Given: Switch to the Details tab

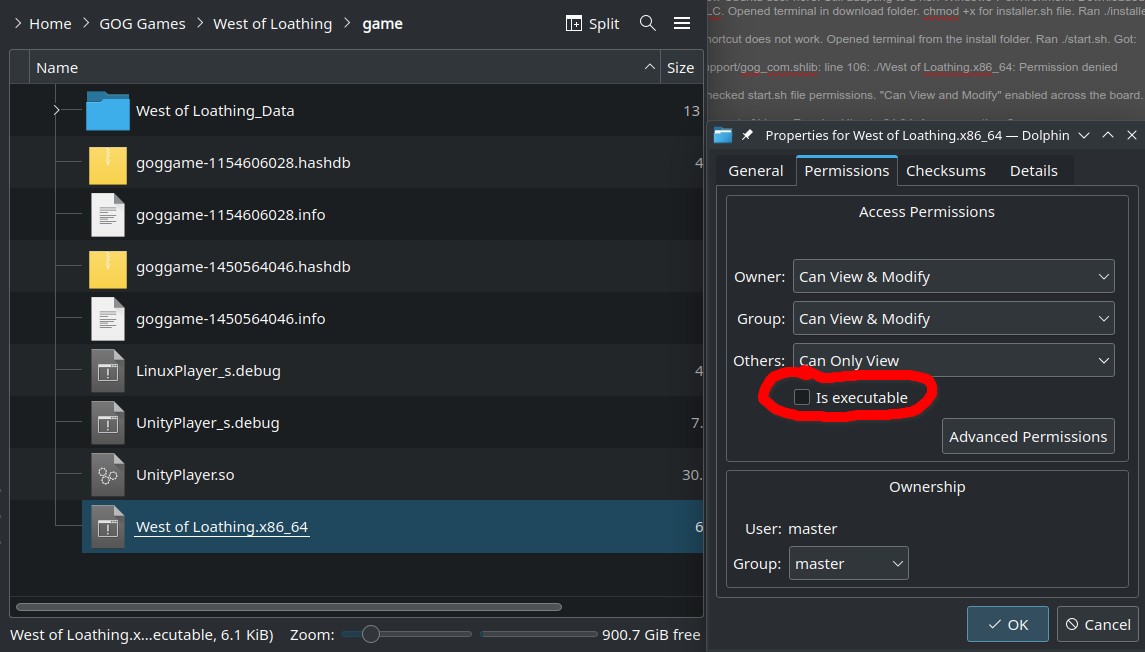Looking at the screenshot, I should [1033, 171].
